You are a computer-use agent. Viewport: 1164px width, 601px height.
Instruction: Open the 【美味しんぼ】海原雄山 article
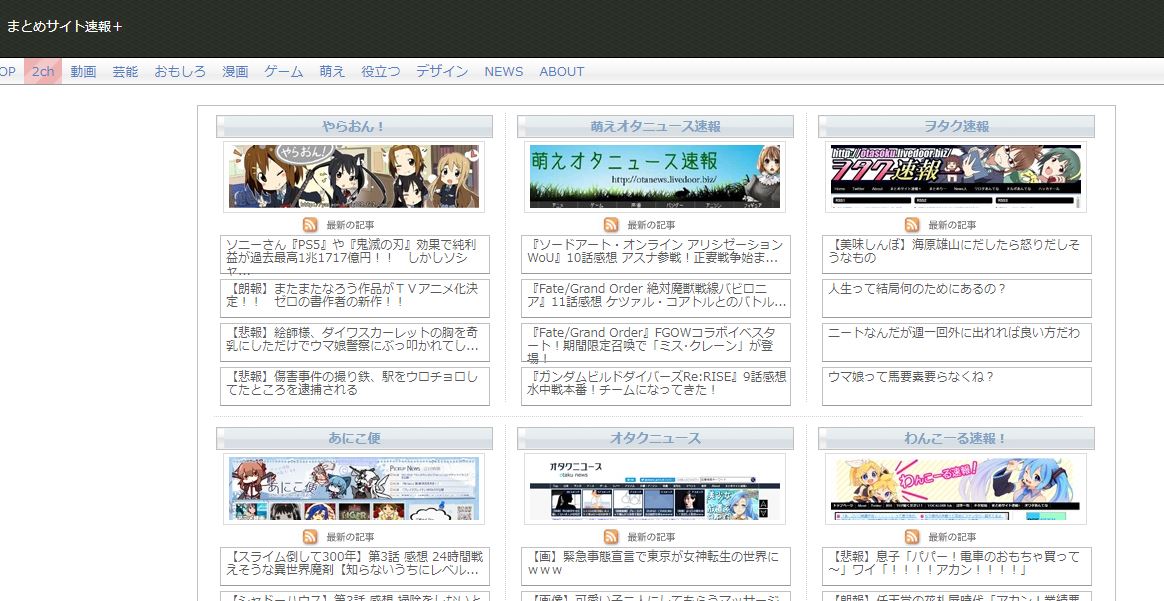coord(957,254)
